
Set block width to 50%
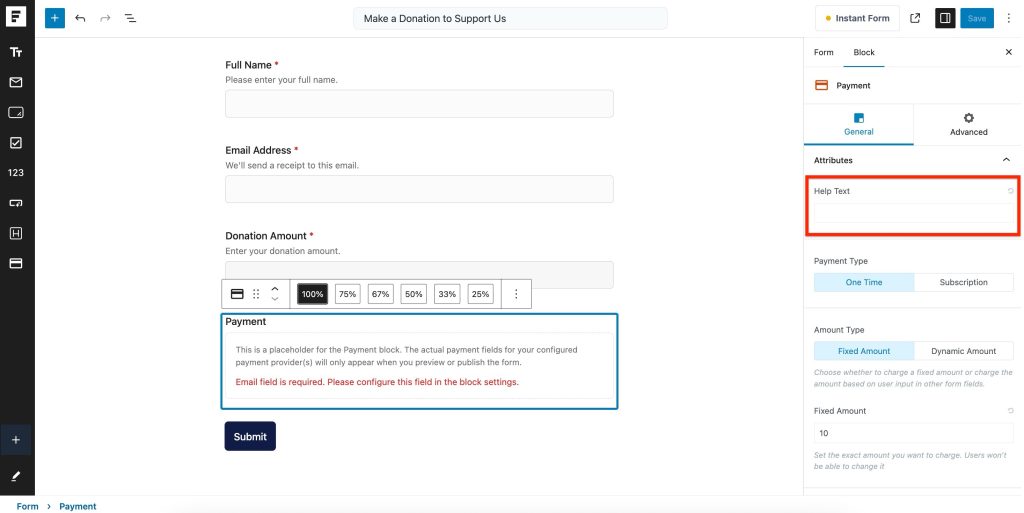413,294
